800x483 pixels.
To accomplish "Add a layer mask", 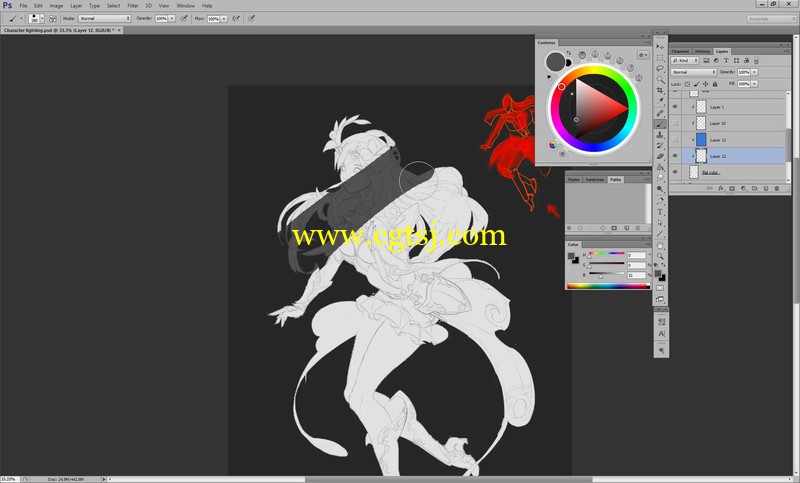I will [732, 188].
